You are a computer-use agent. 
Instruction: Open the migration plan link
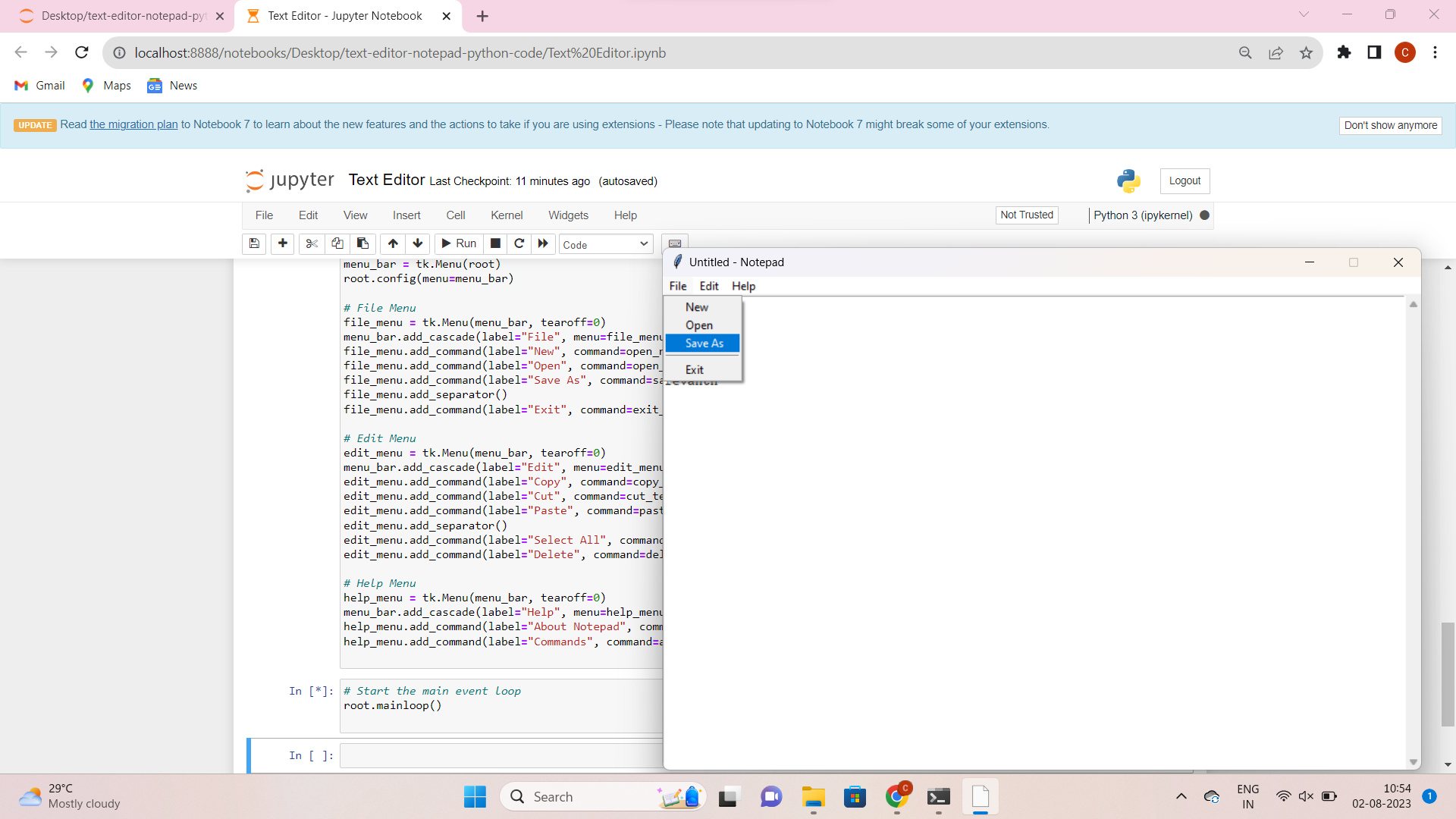coord(133,124)
